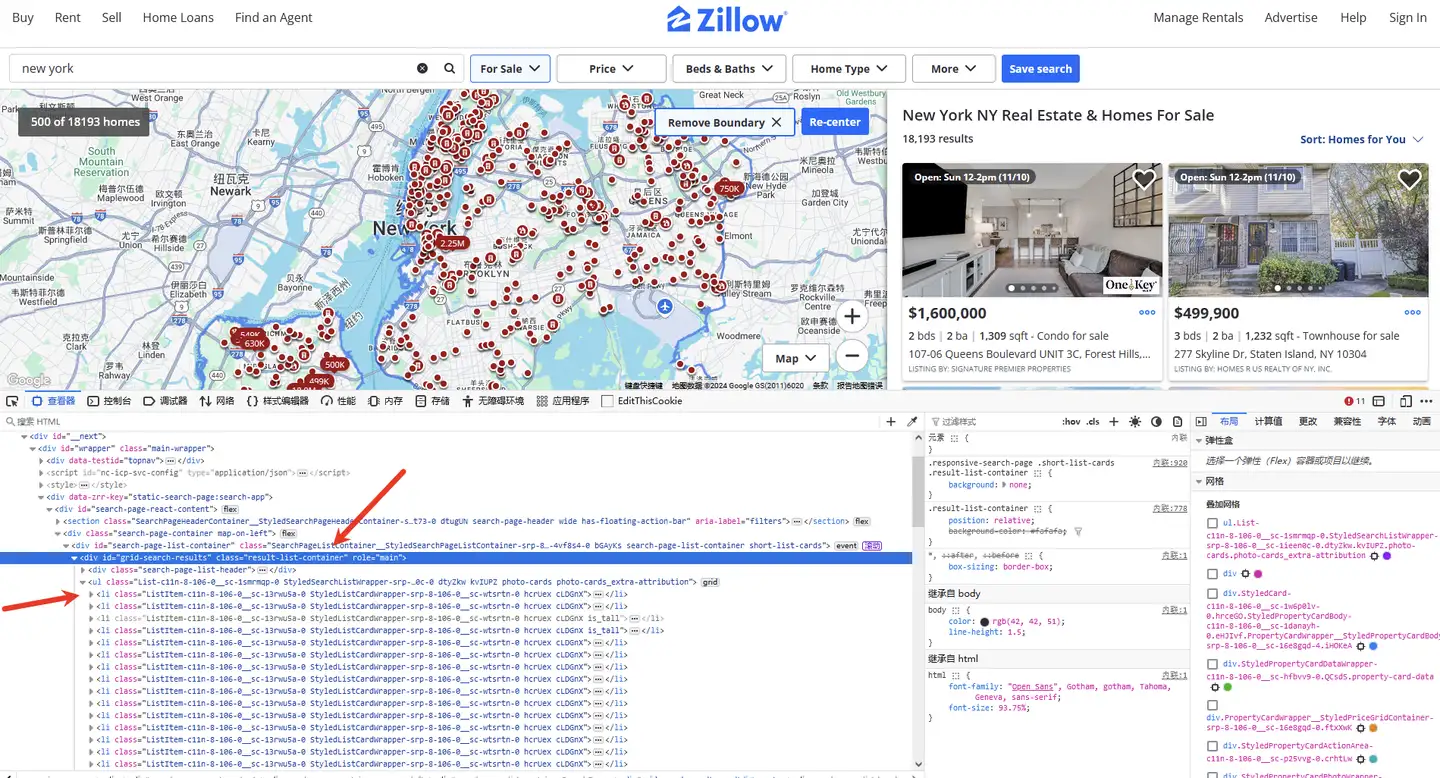Check the div.StyledPropertyCardDataWrapper grid checkbox
This screenshot has width=1440, height=778.
pyautogui.click(x=1213, y=664)
